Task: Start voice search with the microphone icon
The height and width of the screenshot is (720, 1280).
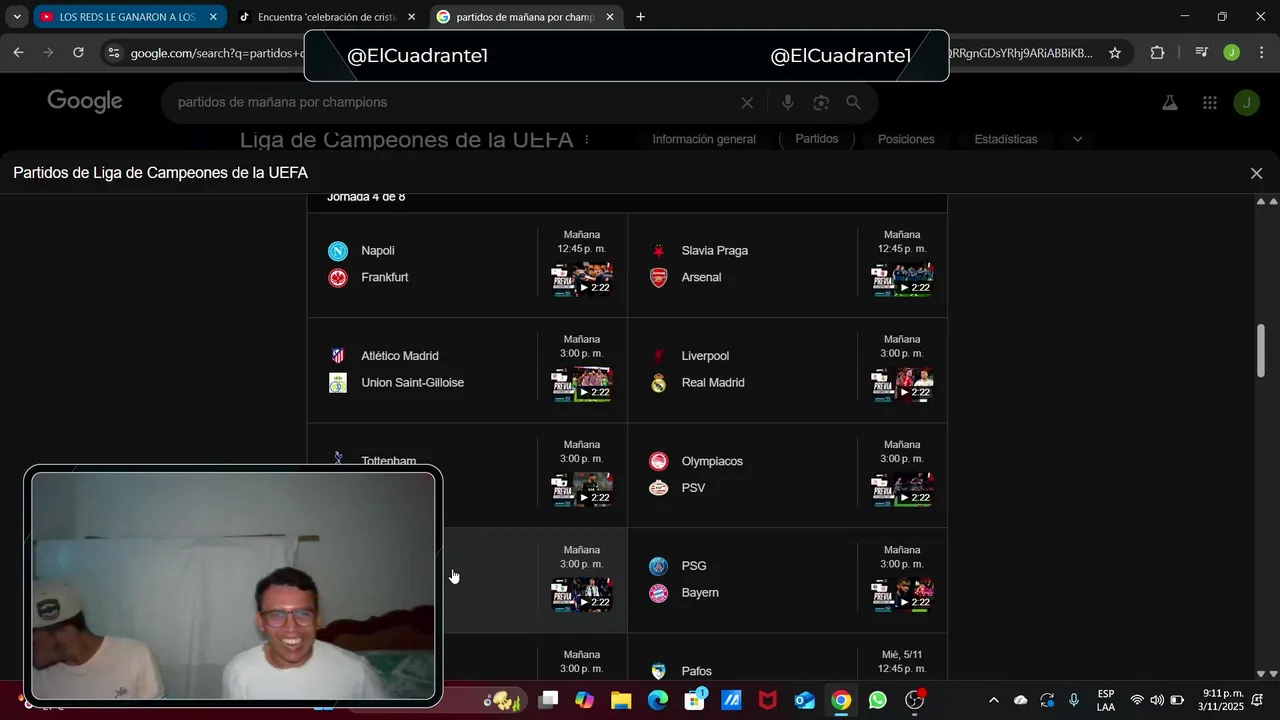Action: coord(788,102)
